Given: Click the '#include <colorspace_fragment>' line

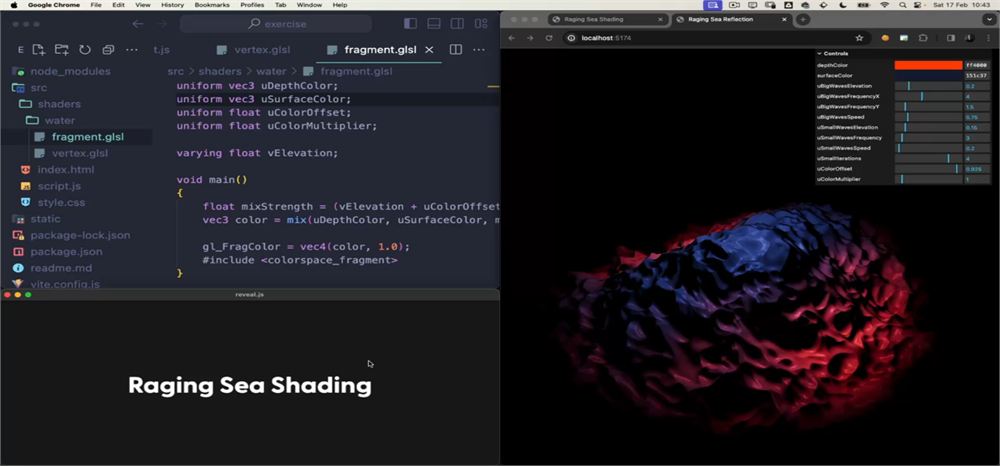Looking at the screenshot, I should [x=300, y=260].
